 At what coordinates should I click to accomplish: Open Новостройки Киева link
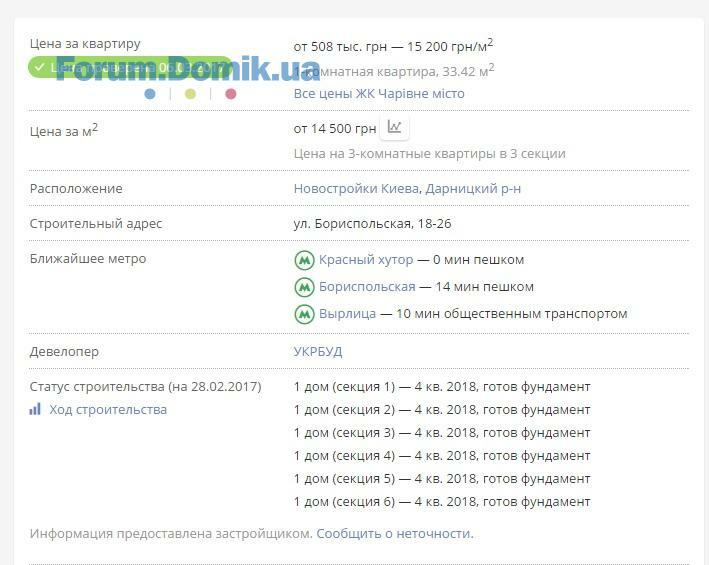[x=357, y=188]
